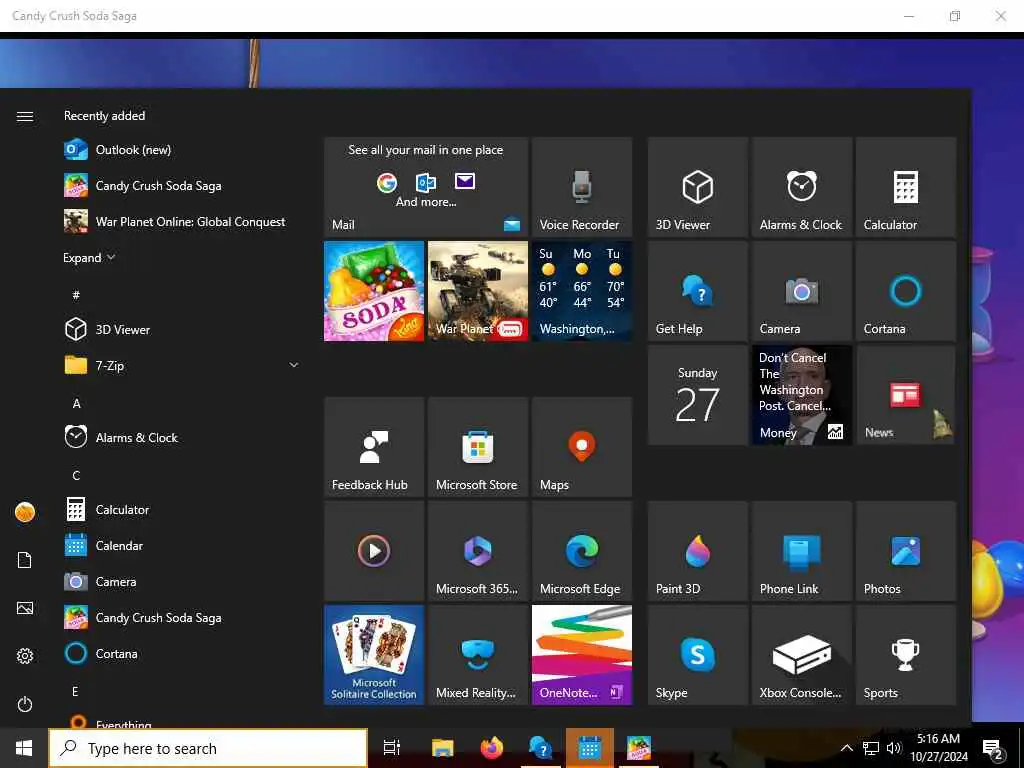Open the Settings gear icon
The height and width of the screenshot is (768, 1024).
[x=25, y=656]
